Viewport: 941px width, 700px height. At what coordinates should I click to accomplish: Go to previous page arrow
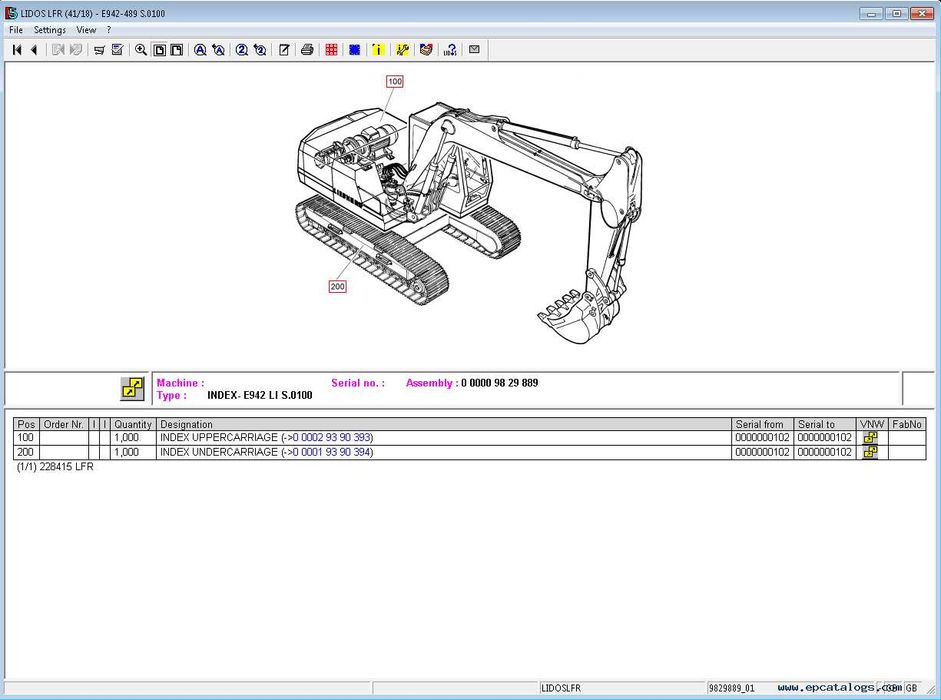tap(33, 50)
